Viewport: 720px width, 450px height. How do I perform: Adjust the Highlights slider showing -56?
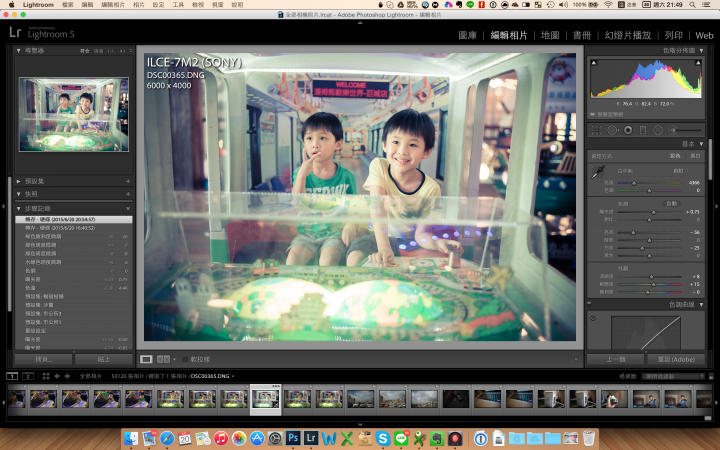633,232
